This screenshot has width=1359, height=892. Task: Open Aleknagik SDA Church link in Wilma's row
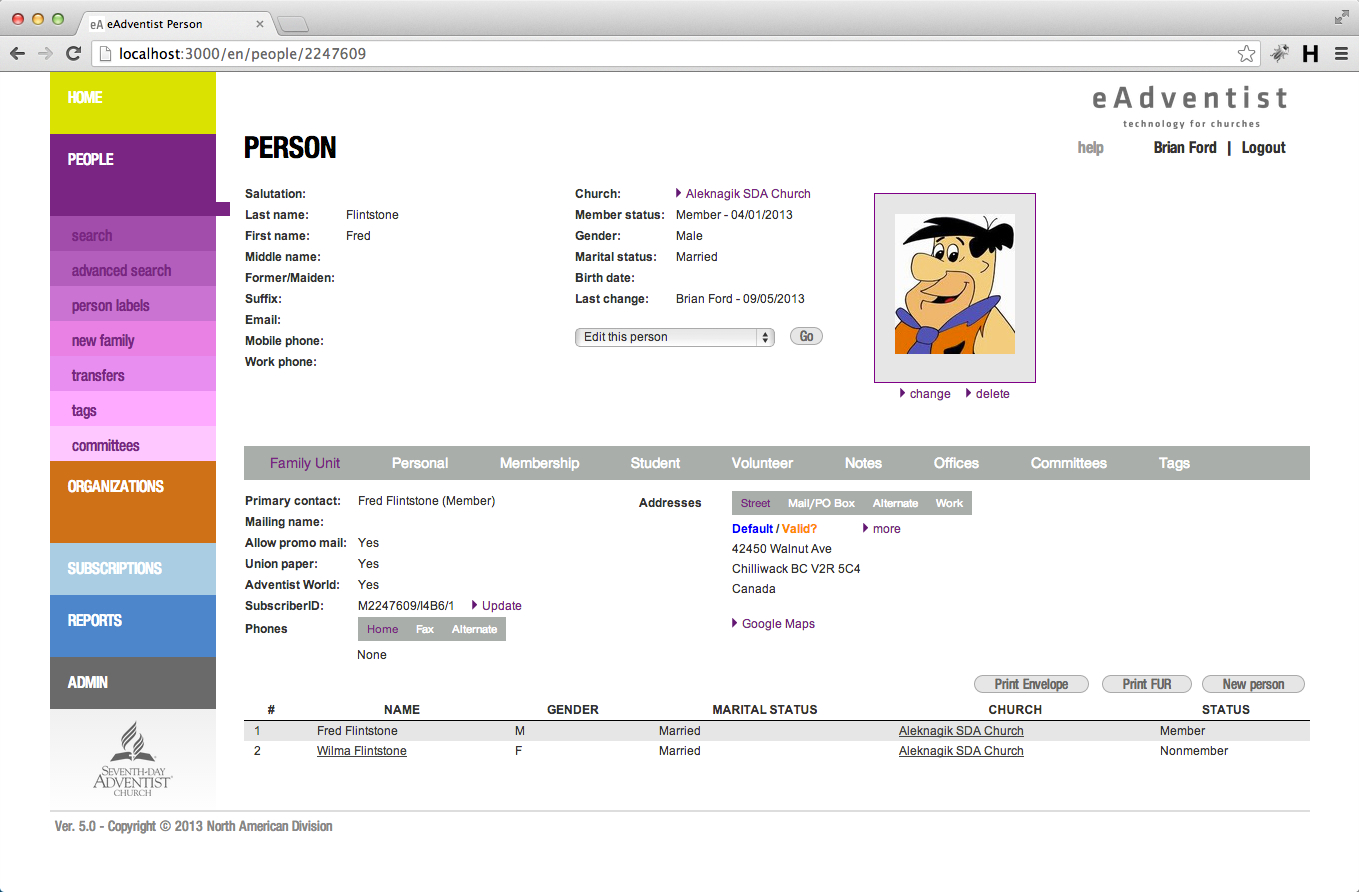click(961, 751)
